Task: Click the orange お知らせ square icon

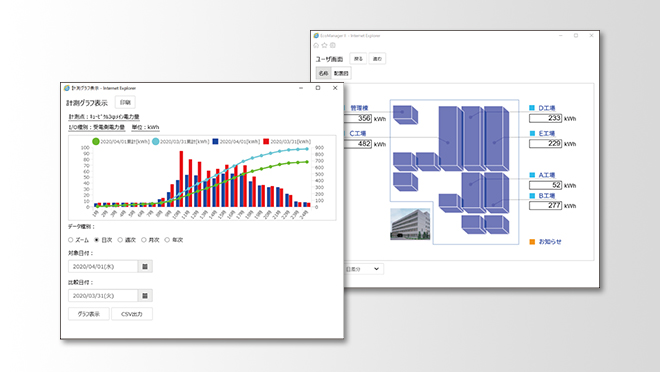Action: click(532, 242)
